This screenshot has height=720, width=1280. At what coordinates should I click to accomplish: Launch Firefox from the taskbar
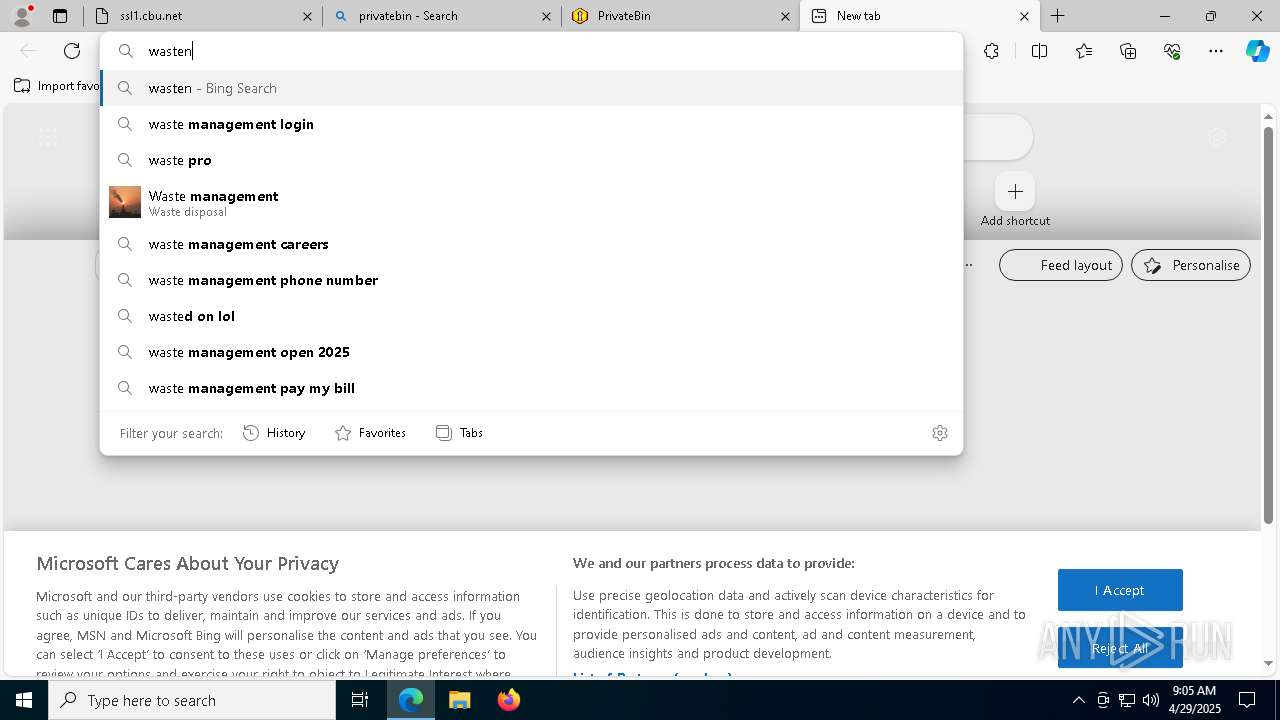pyautogui.click(x=508, y=700)
